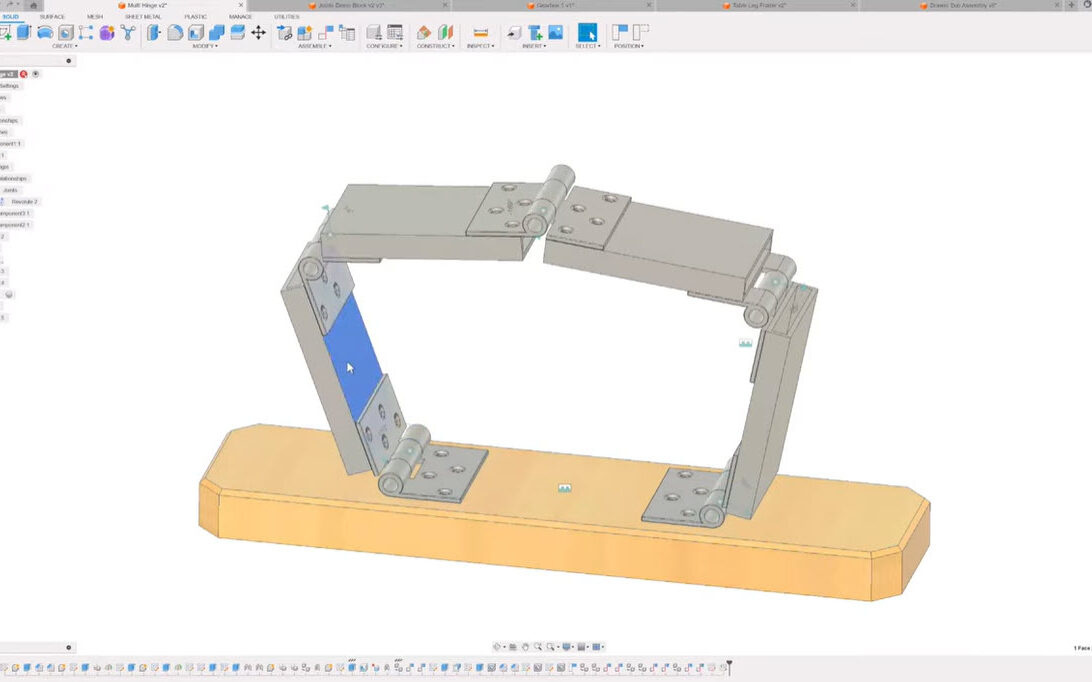Select Revolute 2 joint in browser
1092x682 pixels.
tap(24, 201)
